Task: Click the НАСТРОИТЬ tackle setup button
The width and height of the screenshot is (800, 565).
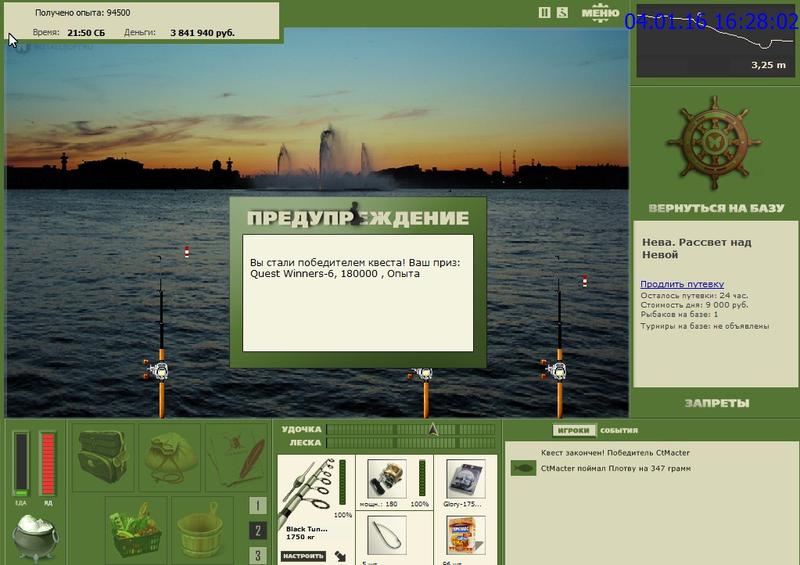Action: (303, 556)
